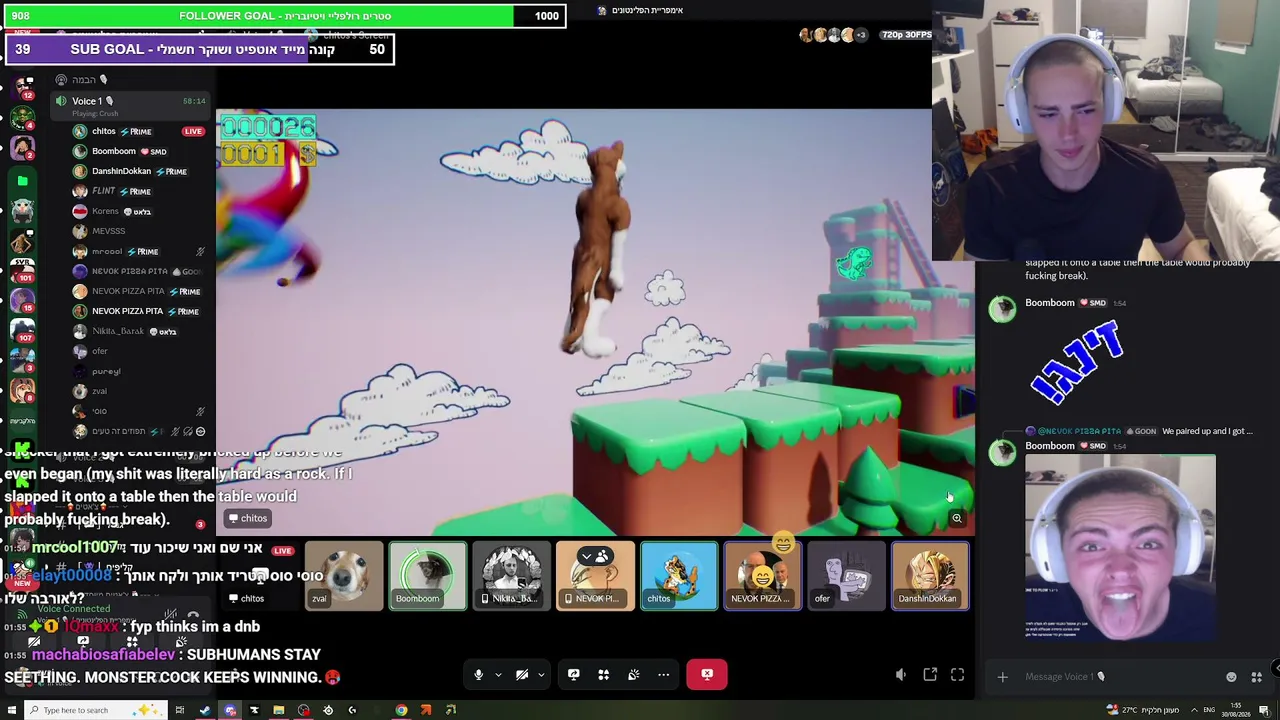Open File Explorer from the taskbar

pos(279,710)
